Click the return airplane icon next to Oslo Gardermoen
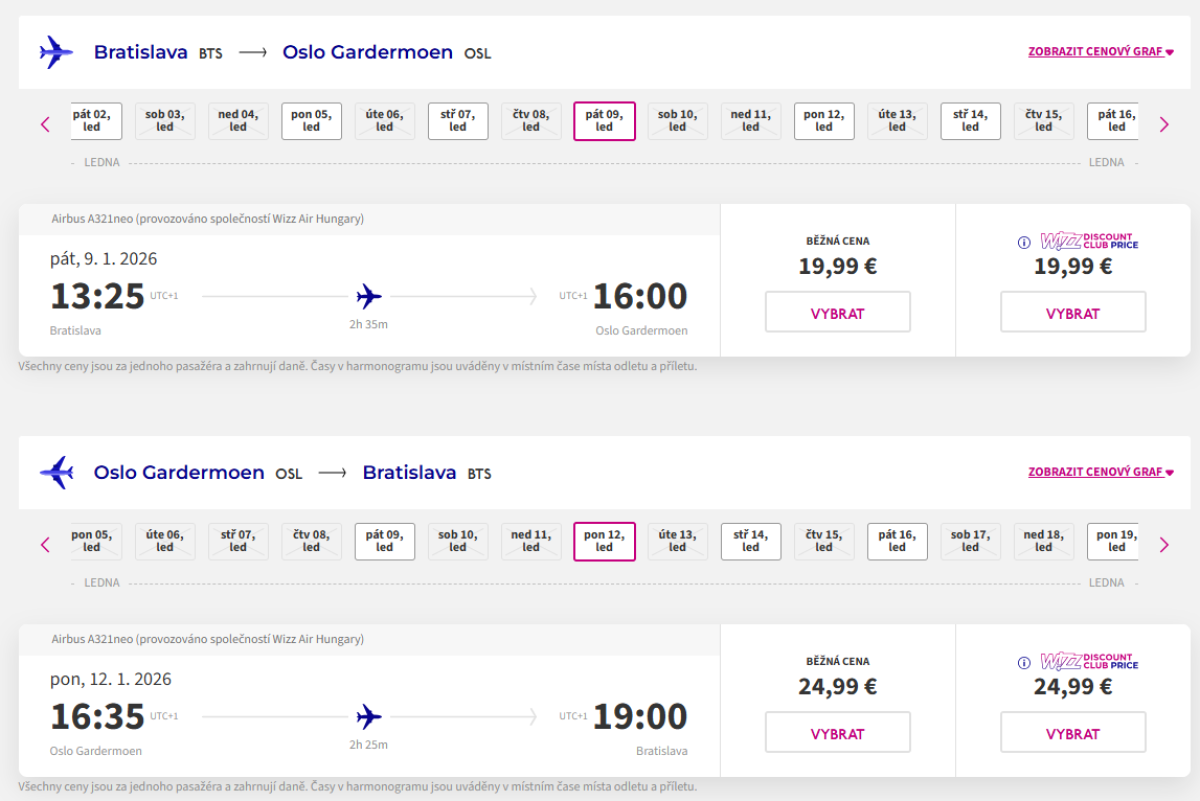This screenshot has width=1200, height=801. (56, 472)
